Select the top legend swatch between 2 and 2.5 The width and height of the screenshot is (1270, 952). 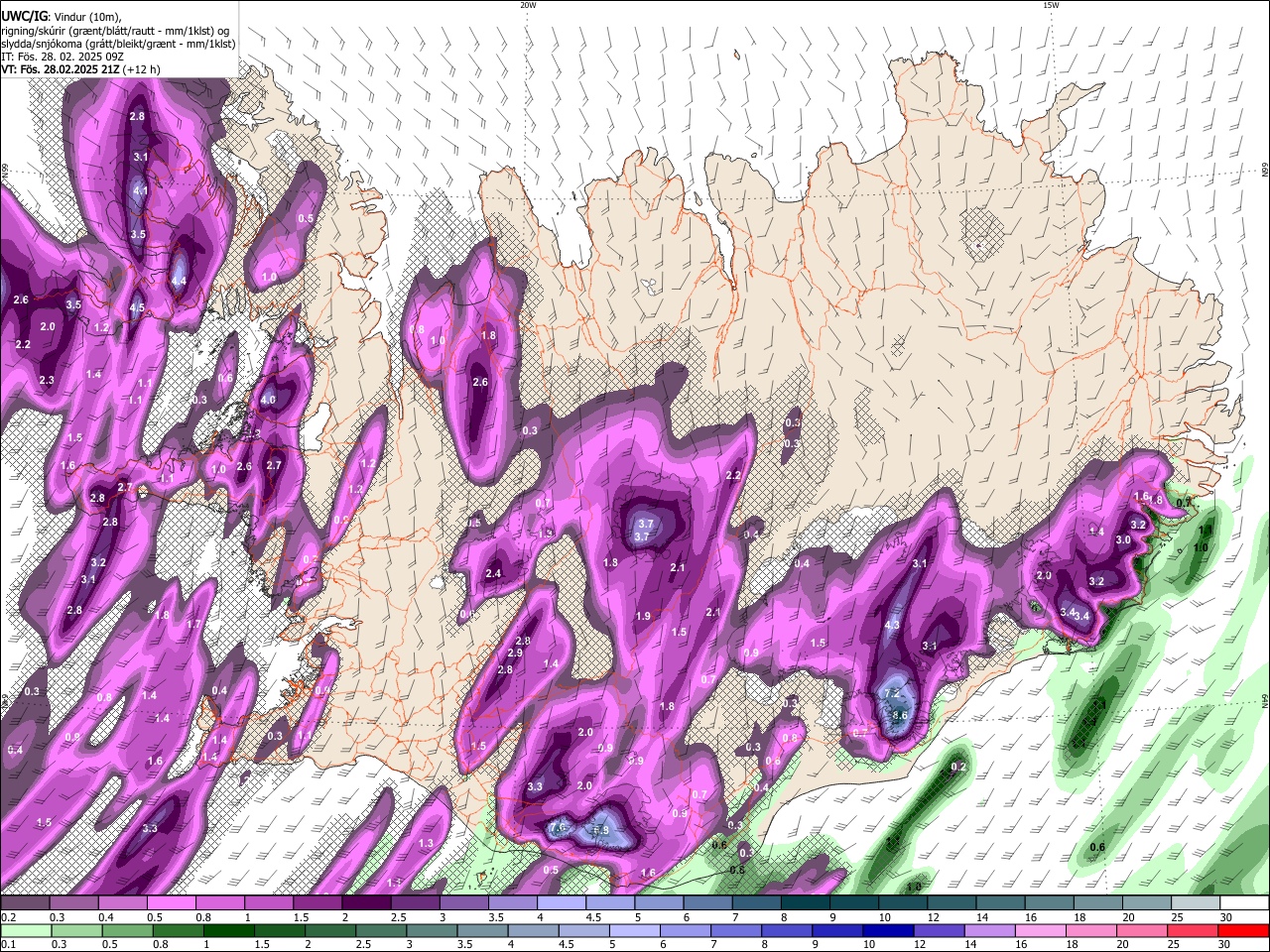point(366,903)
